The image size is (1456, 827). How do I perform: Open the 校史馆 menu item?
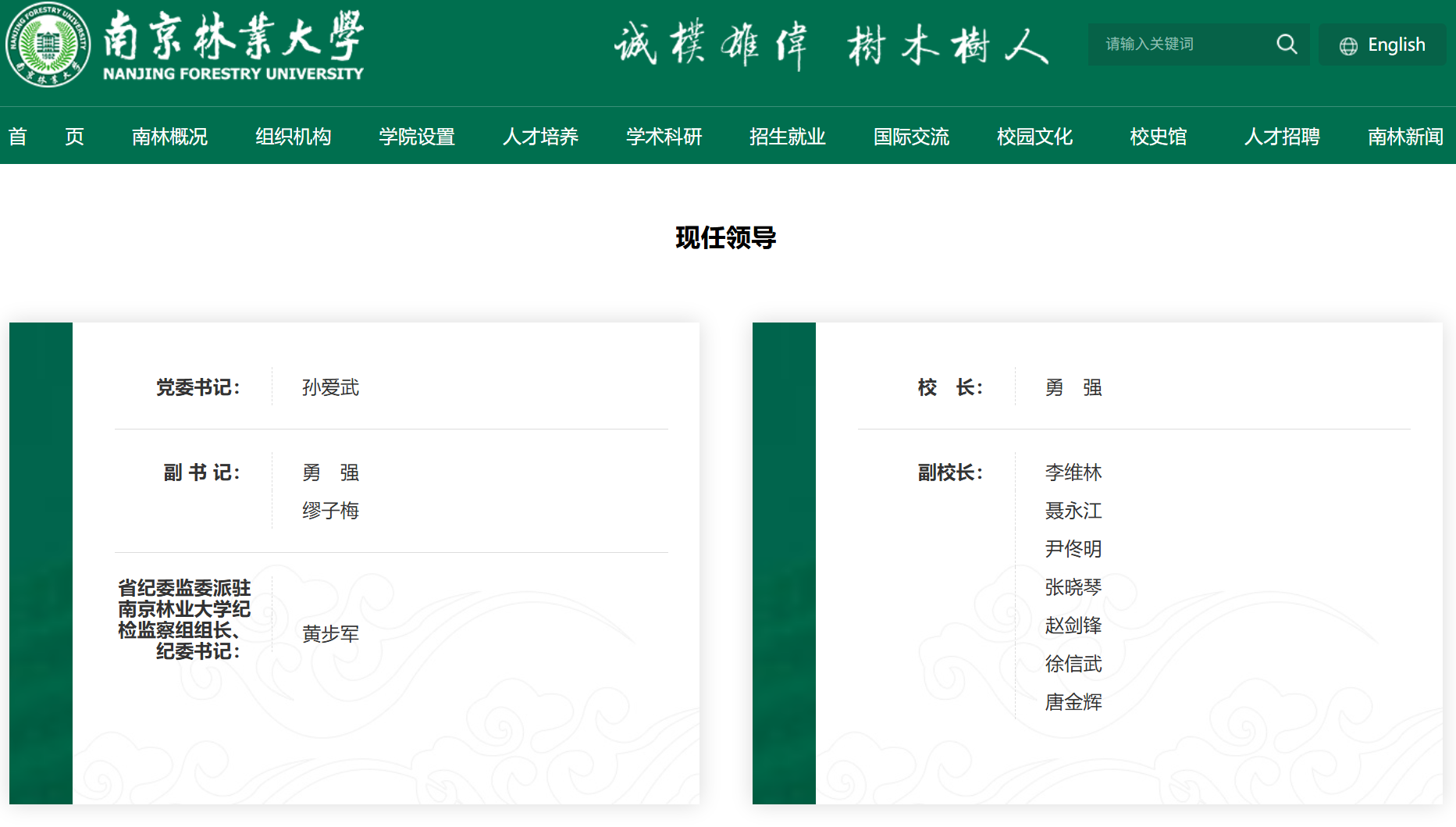[x=1159, y=137]
